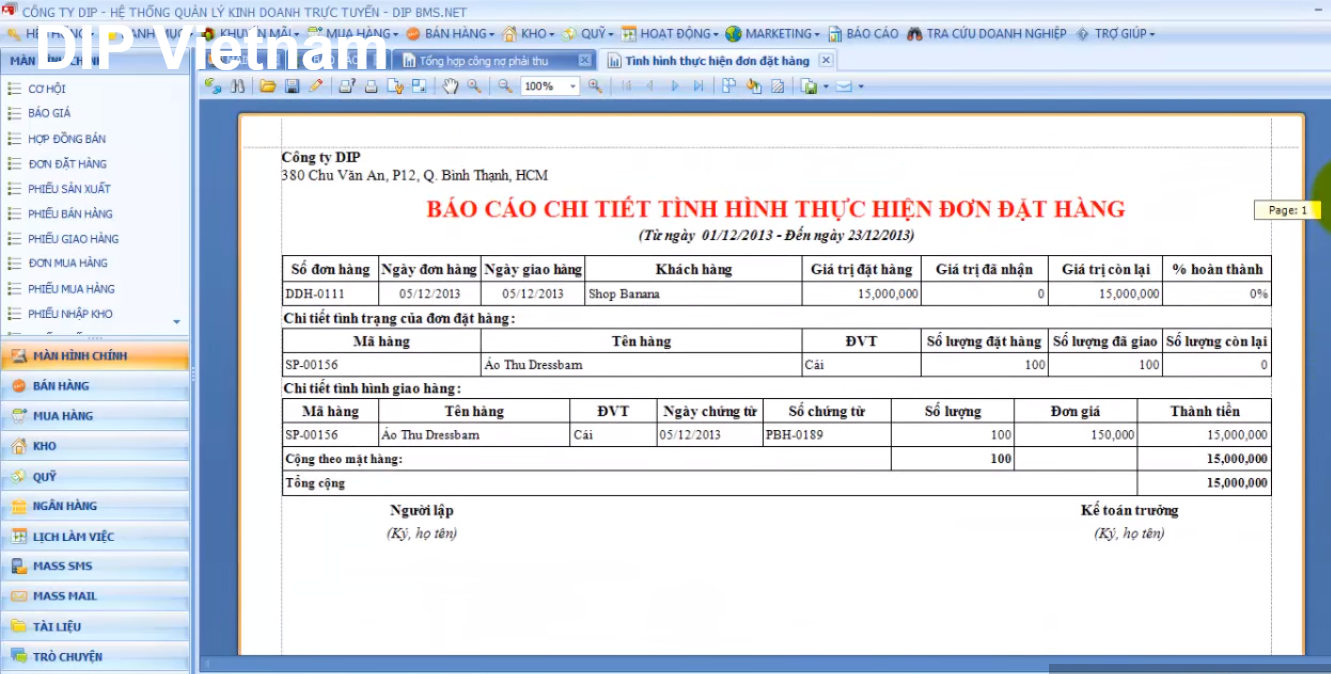This screenshot has width=1331, height=674.
Task: Open CƠ HỘI in sidebar list
Action: point(47,89)
